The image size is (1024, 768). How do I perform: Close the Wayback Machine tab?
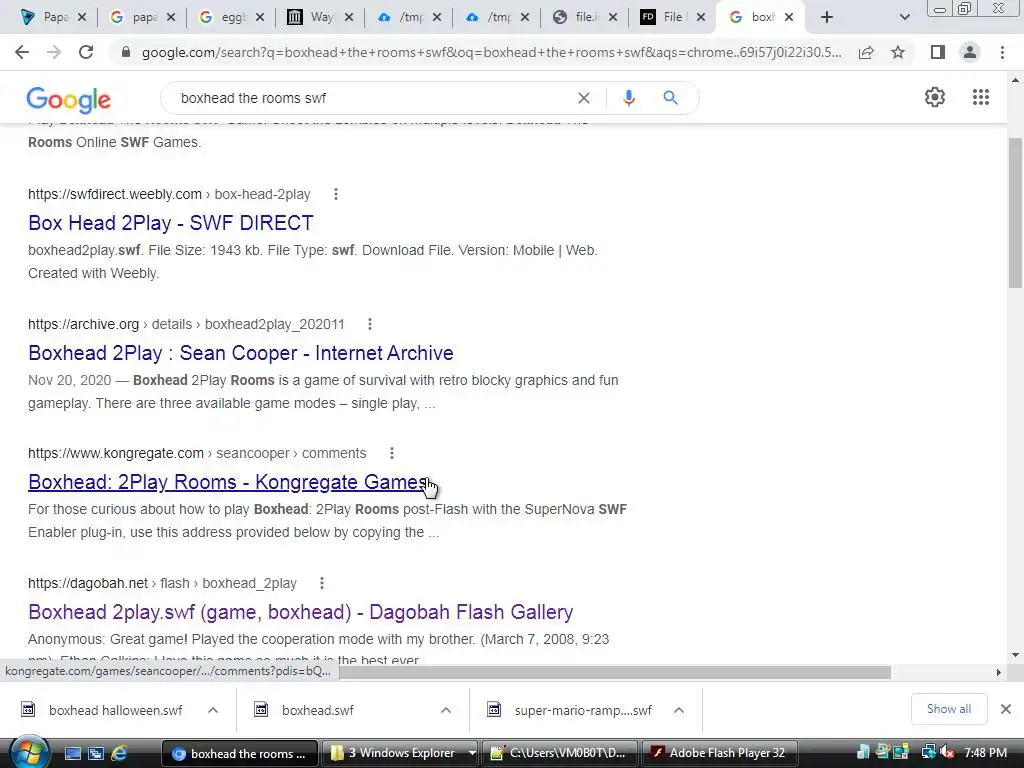pyautogui.click(x=349, y=17)
